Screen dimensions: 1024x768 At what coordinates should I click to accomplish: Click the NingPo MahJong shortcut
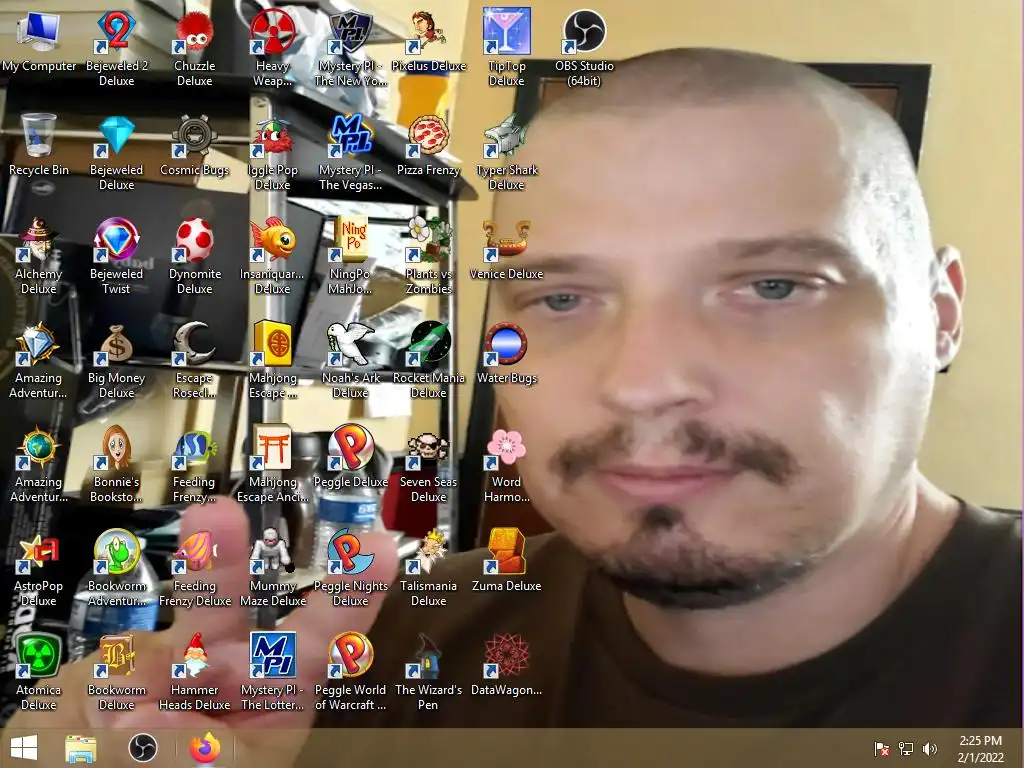351,257
